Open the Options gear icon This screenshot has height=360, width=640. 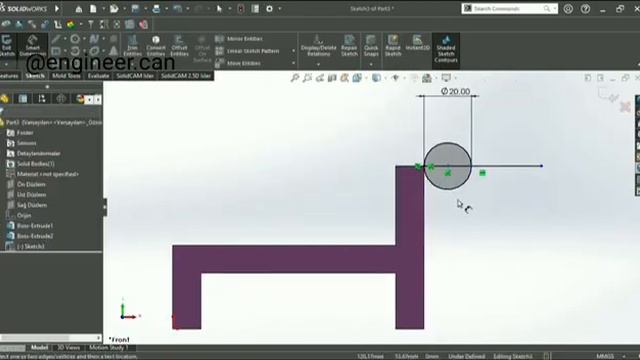click(x=269, y=9)
